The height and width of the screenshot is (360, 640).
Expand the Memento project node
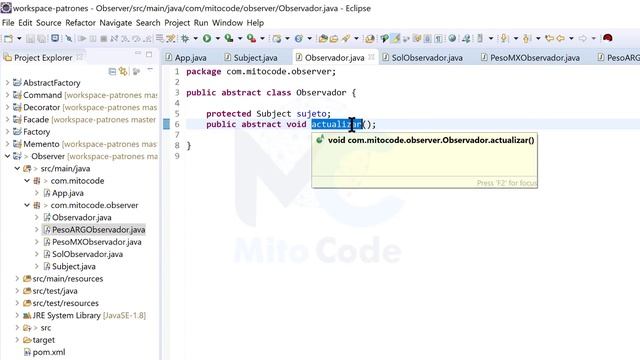(7, 144)
